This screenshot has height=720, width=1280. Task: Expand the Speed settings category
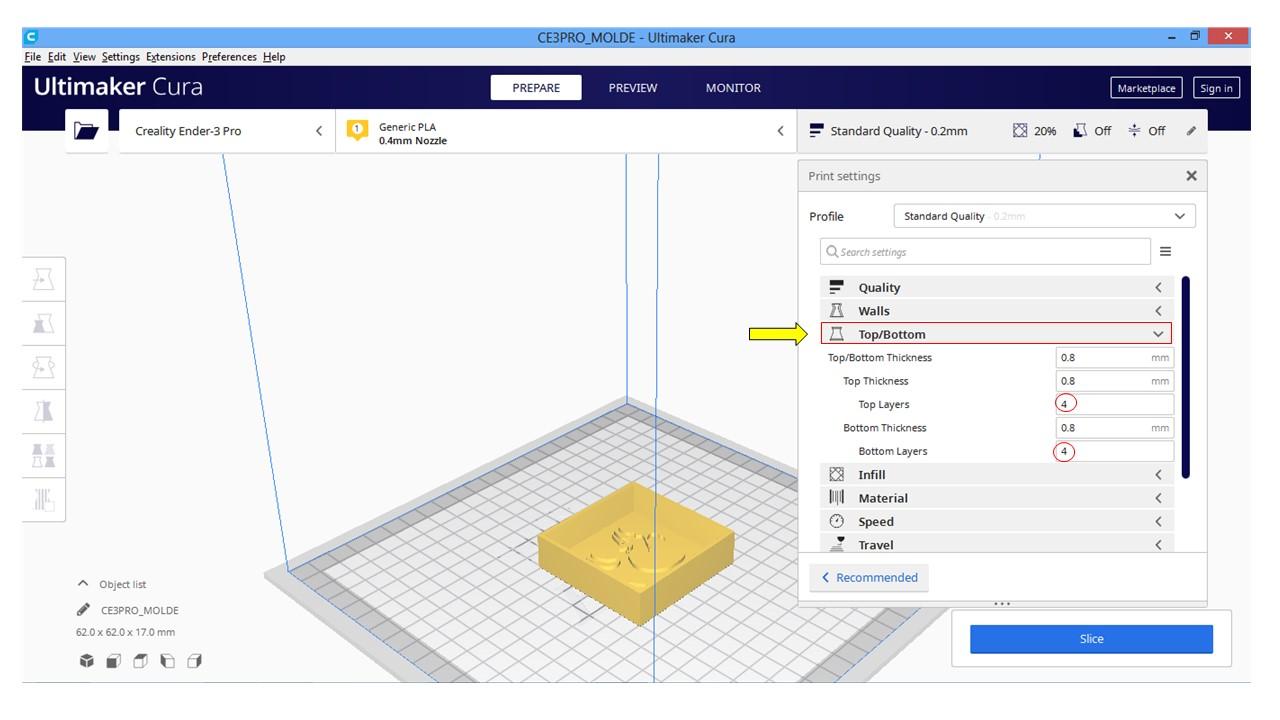click(x=996, y=521)
